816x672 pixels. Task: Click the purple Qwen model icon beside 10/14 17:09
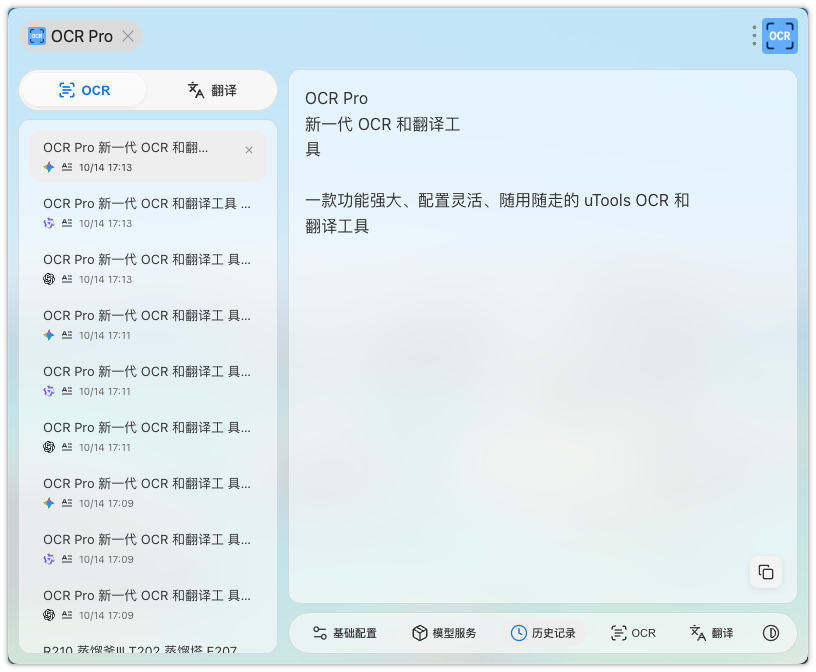tap(49, 559)
